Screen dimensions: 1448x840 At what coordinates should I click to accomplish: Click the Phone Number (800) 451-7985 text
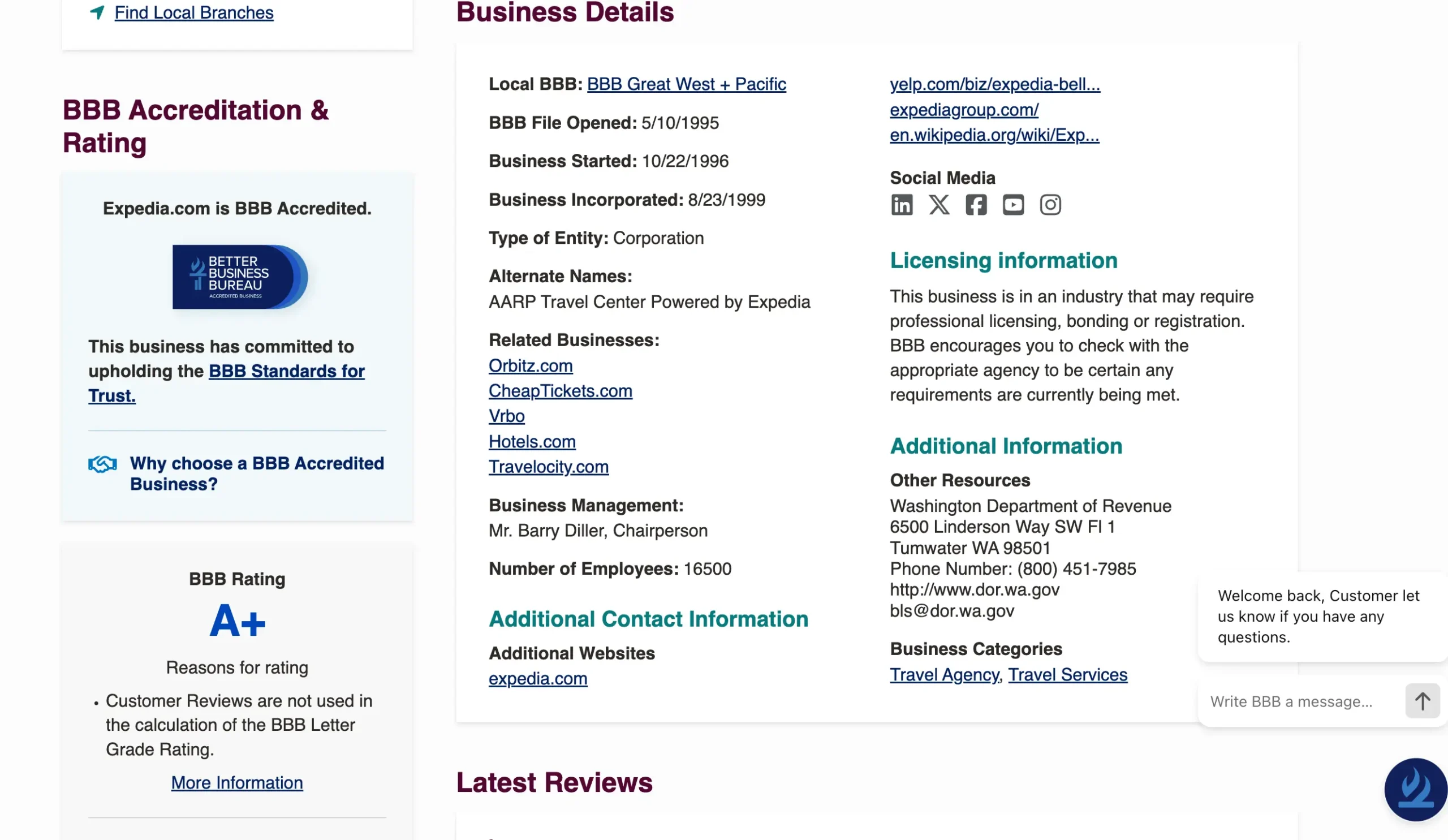pos(1012,569)
